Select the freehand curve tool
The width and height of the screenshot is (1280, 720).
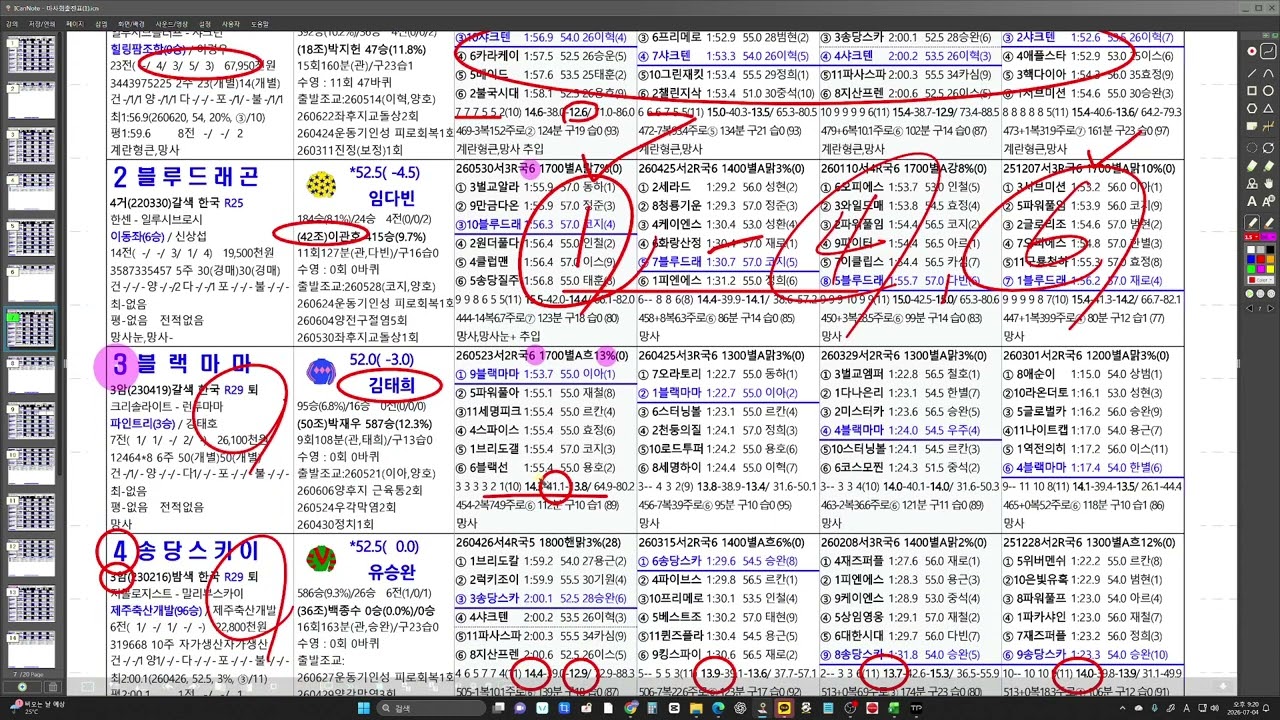[x=1268, y=51]
